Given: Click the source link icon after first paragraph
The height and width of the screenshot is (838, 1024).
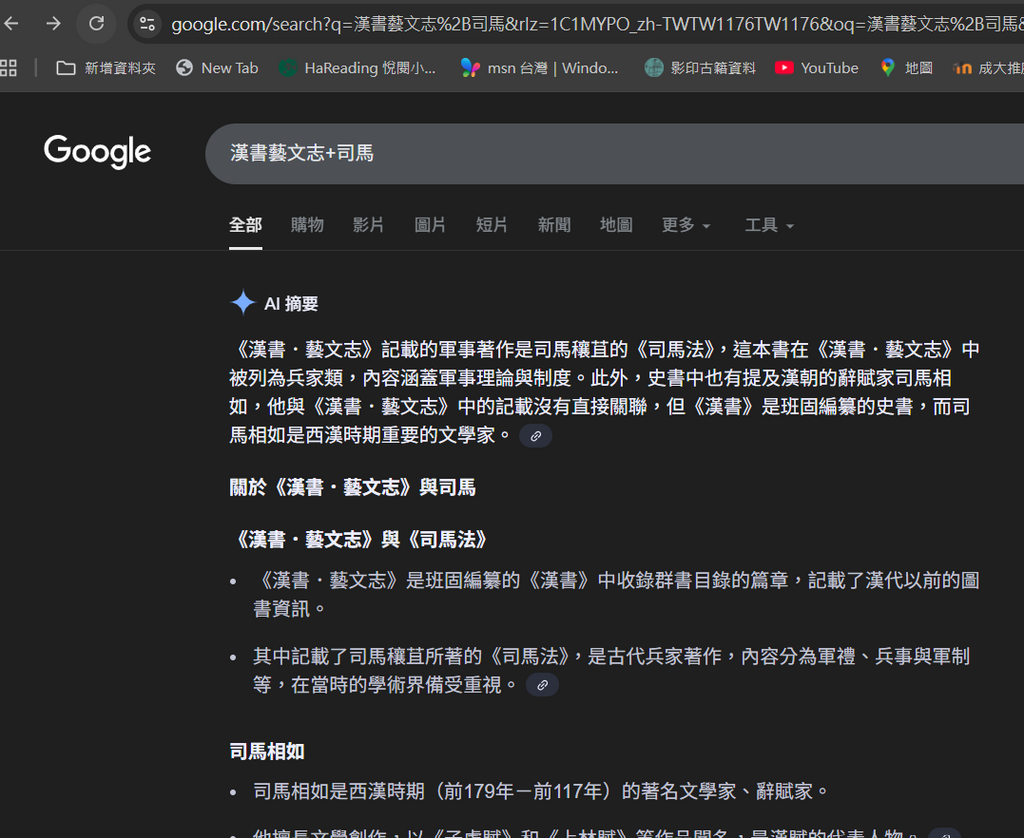Looking at the screenshot, I should point(536,436).
